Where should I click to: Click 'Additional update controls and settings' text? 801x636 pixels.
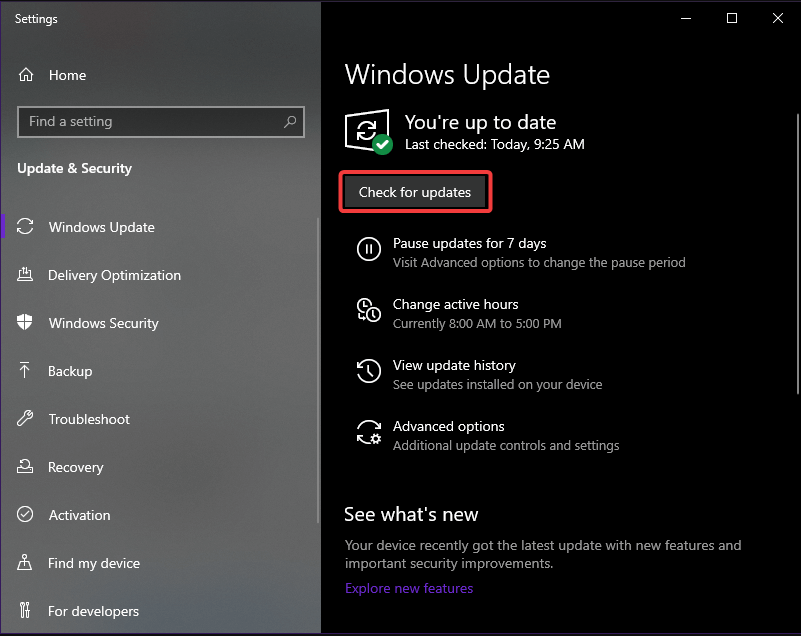[x=506, y=445]
